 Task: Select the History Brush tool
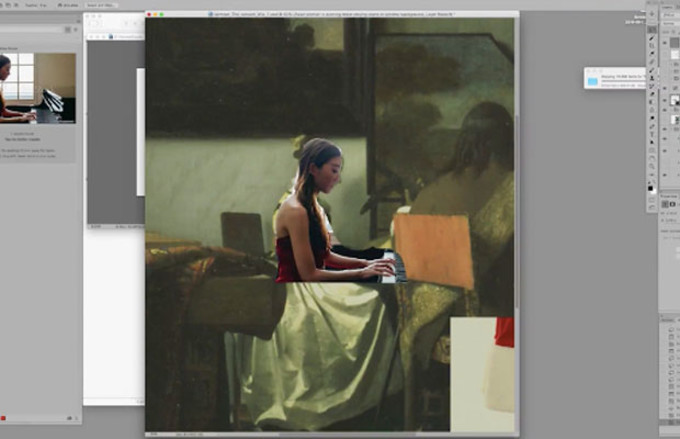point(652,86)
